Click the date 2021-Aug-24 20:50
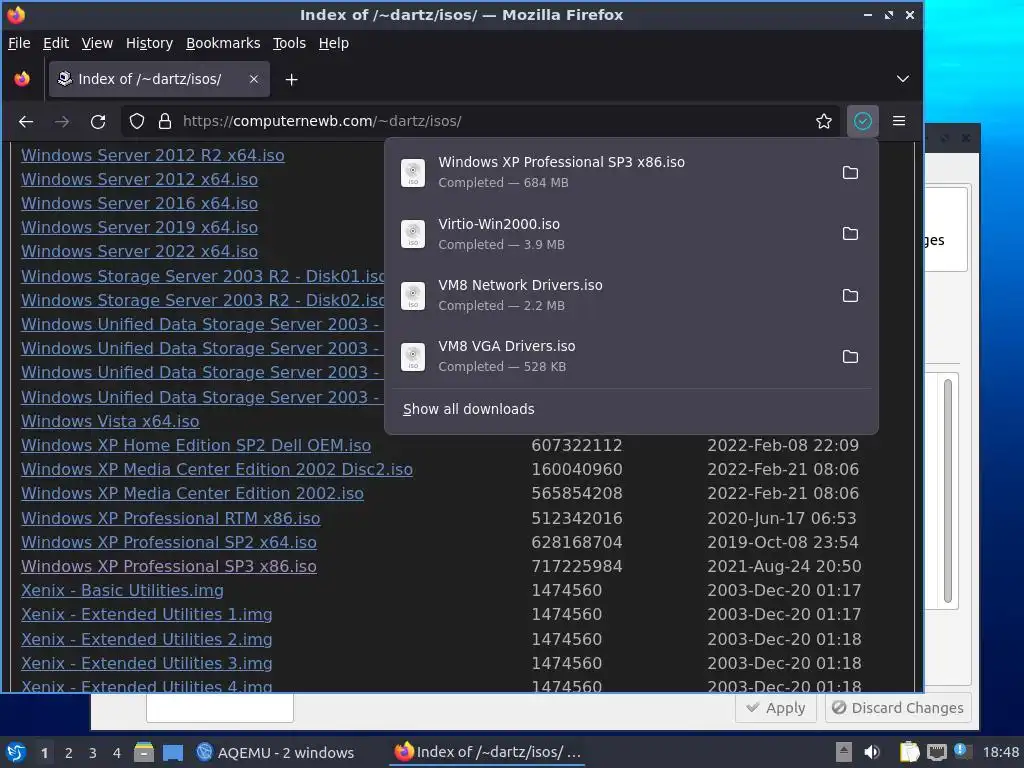 [784, 566]
